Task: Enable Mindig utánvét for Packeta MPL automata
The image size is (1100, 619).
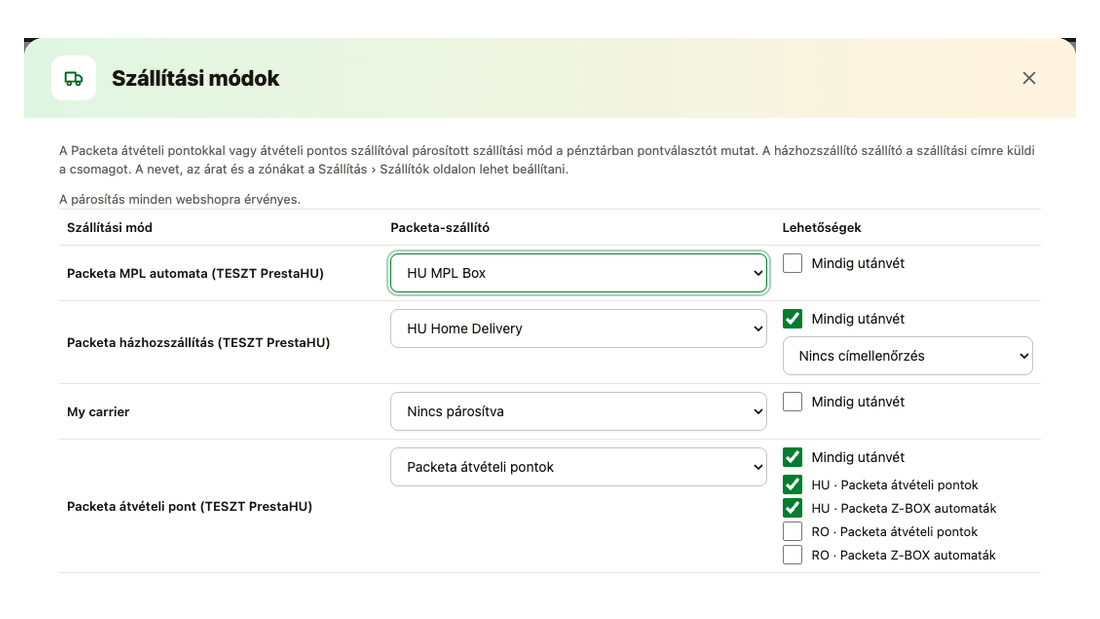Action: coord(793,263)
